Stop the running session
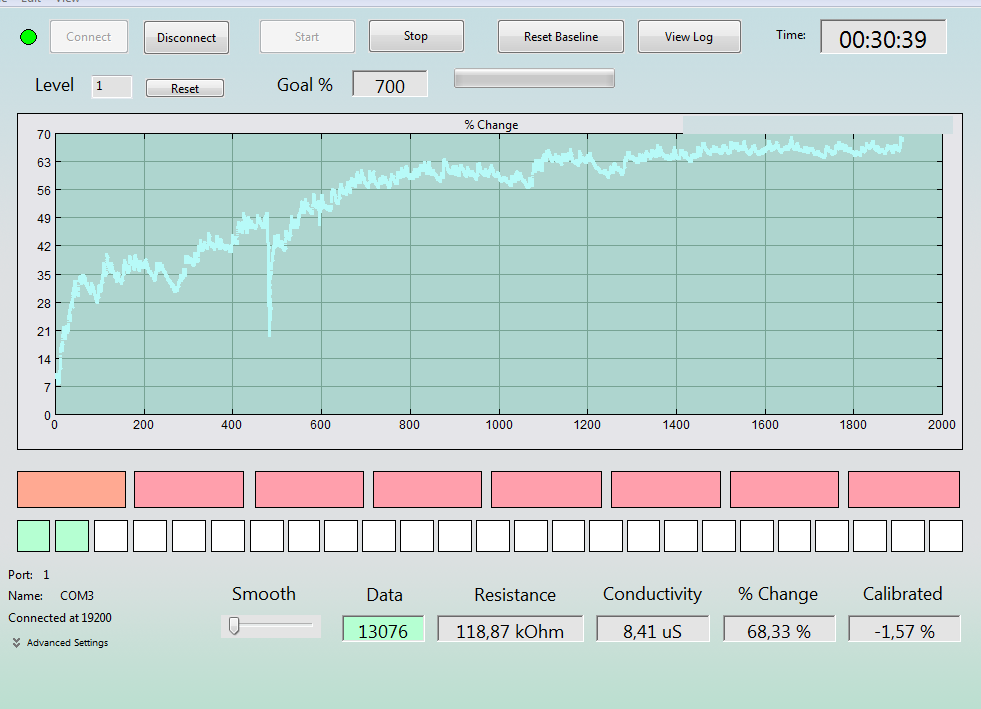This screenshot has width=981, height=709. (x=416, y=36)
